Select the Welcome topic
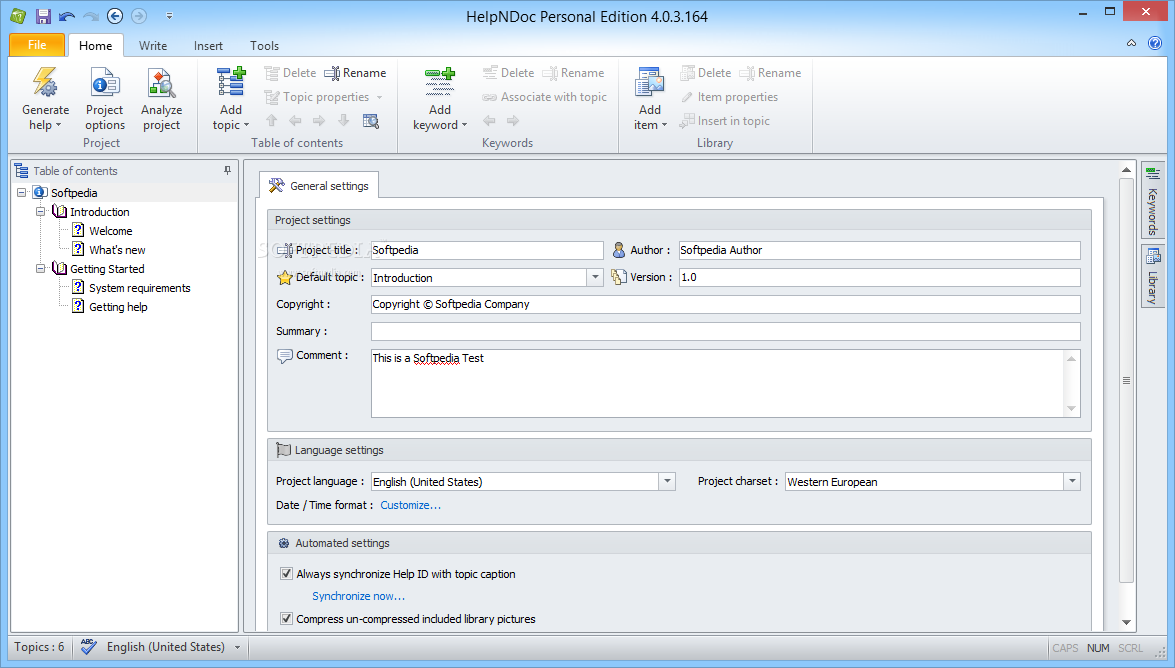This screenshot has width=1175, height=668. click(111, 231)
